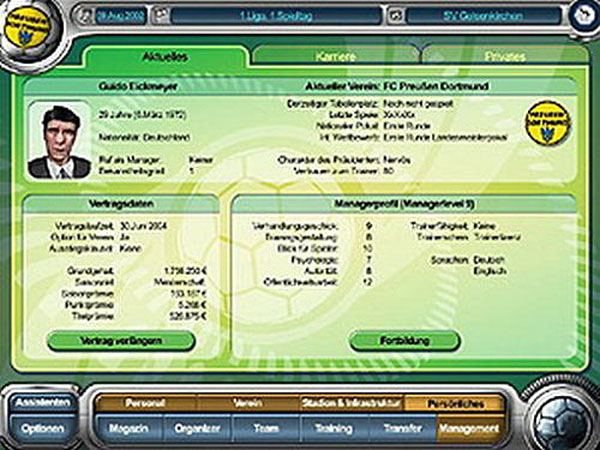Click the manager name Guido Eickmeyer
Viewport: 600px width, 450px height.
[x=138, y=86]
